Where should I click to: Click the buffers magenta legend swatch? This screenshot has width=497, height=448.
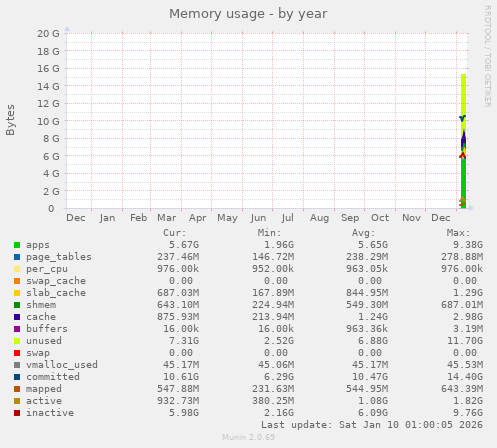17,329
